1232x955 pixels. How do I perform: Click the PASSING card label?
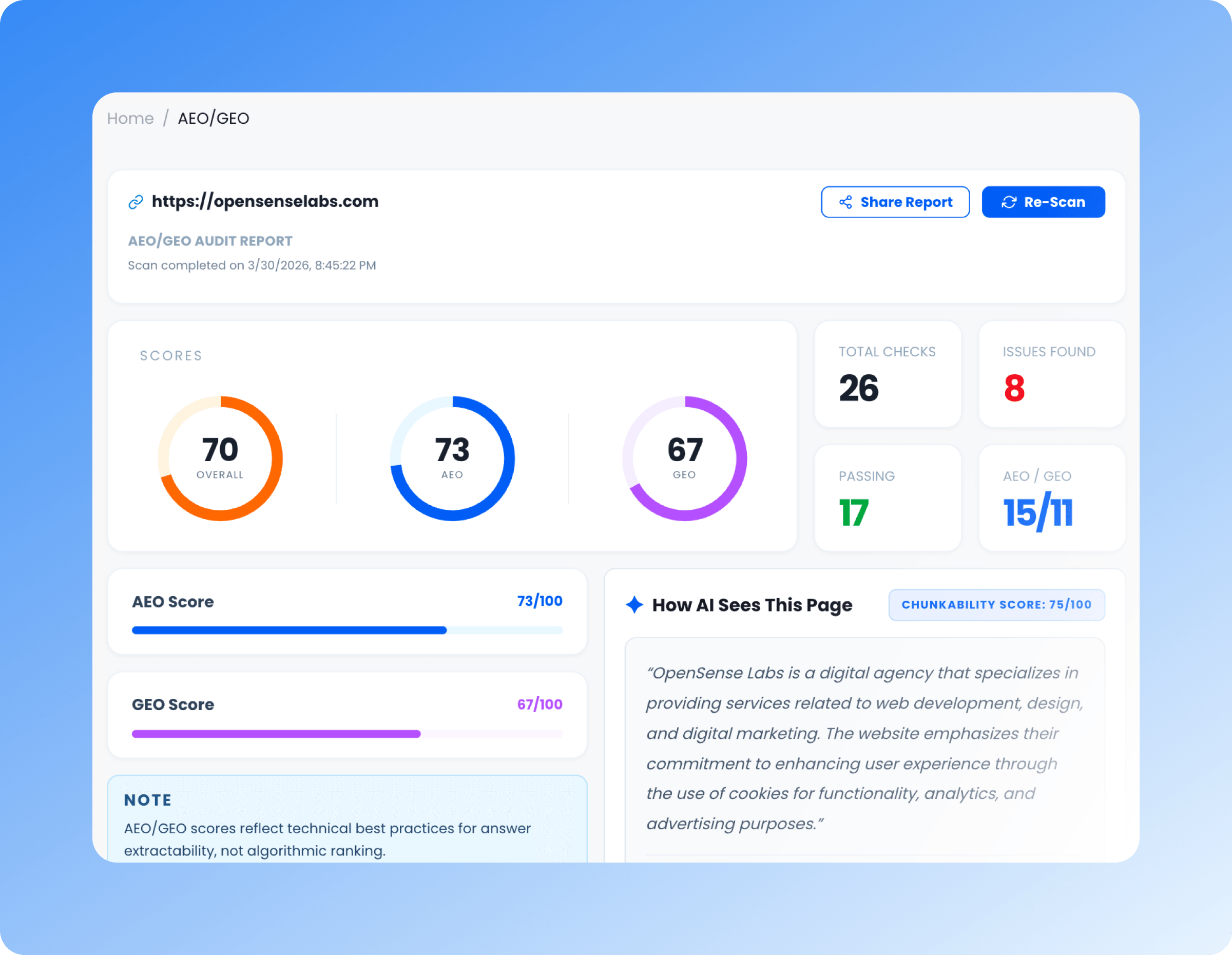pos(867,476)
